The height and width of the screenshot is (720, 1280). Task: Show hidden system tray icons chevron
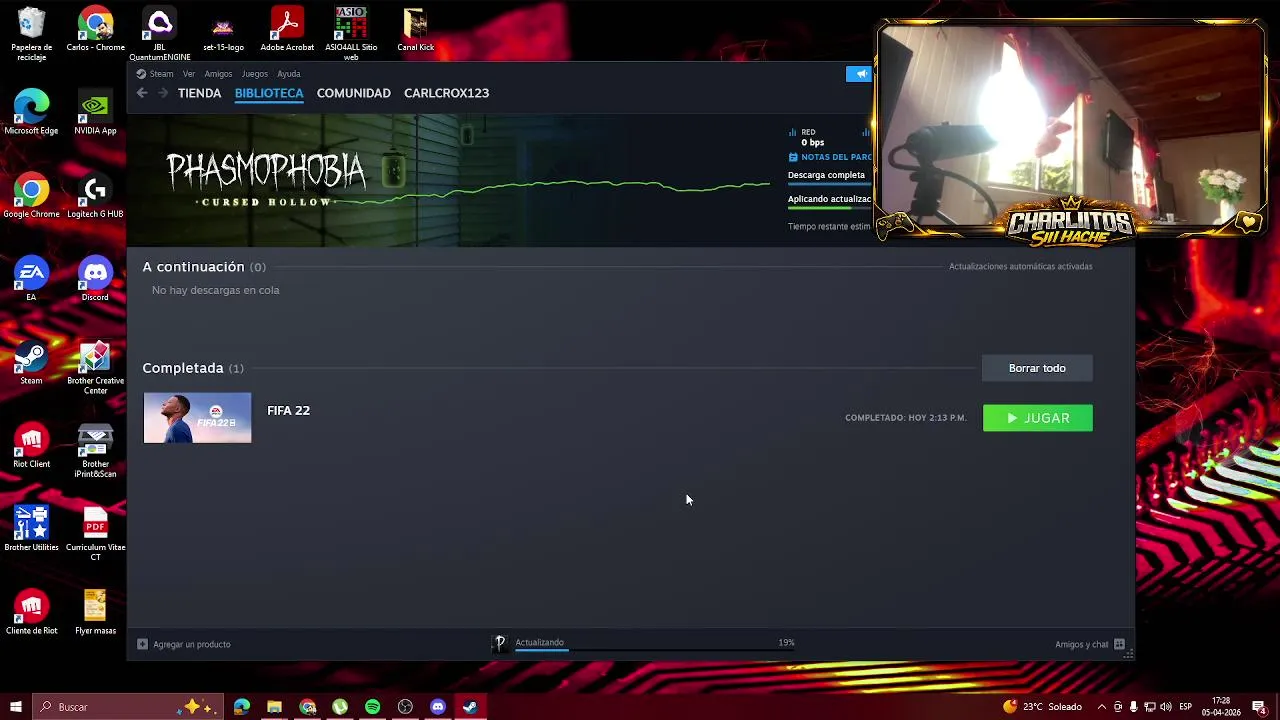click(1102, 707)
